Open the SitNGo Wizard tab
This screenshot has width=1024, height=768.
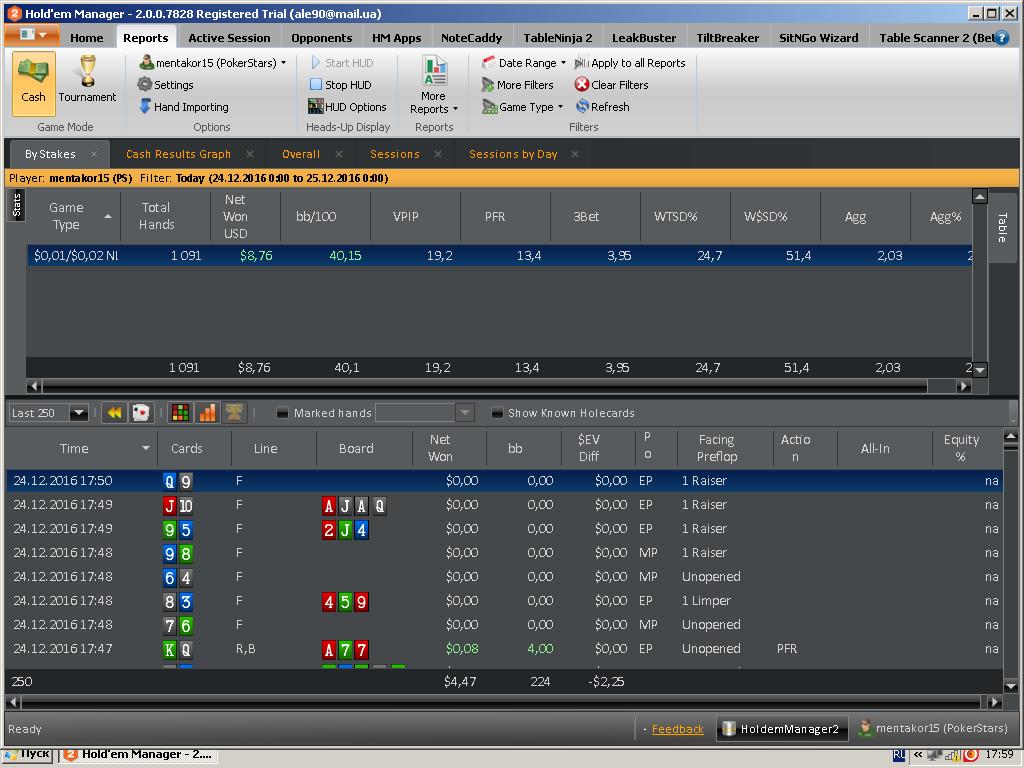click(818, 38)
